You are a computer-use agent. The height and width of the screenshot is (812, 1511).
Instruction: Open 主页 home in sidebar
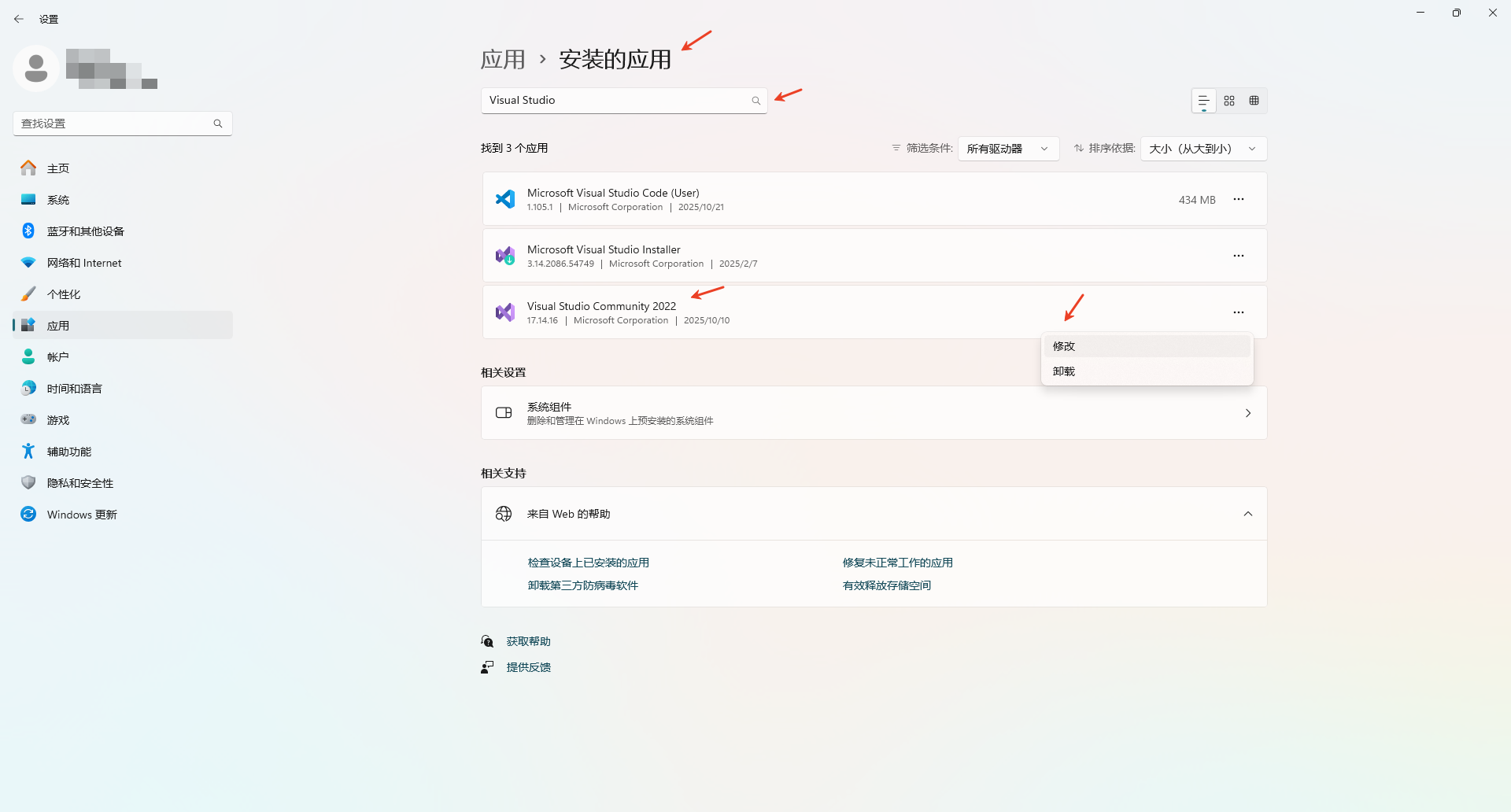[123, 168]
